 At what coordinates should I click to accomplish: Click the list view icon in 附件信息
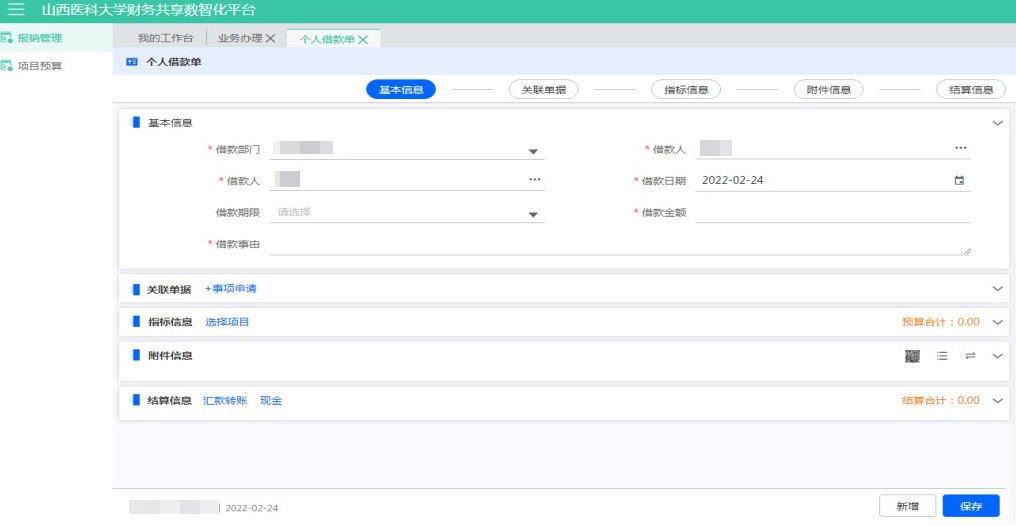(941, 356)
